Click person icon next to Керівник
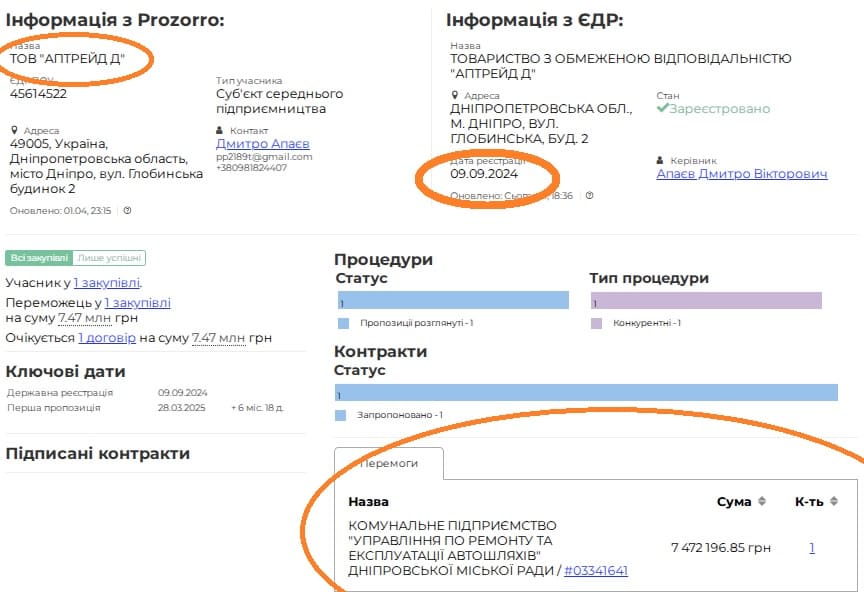 661,160
